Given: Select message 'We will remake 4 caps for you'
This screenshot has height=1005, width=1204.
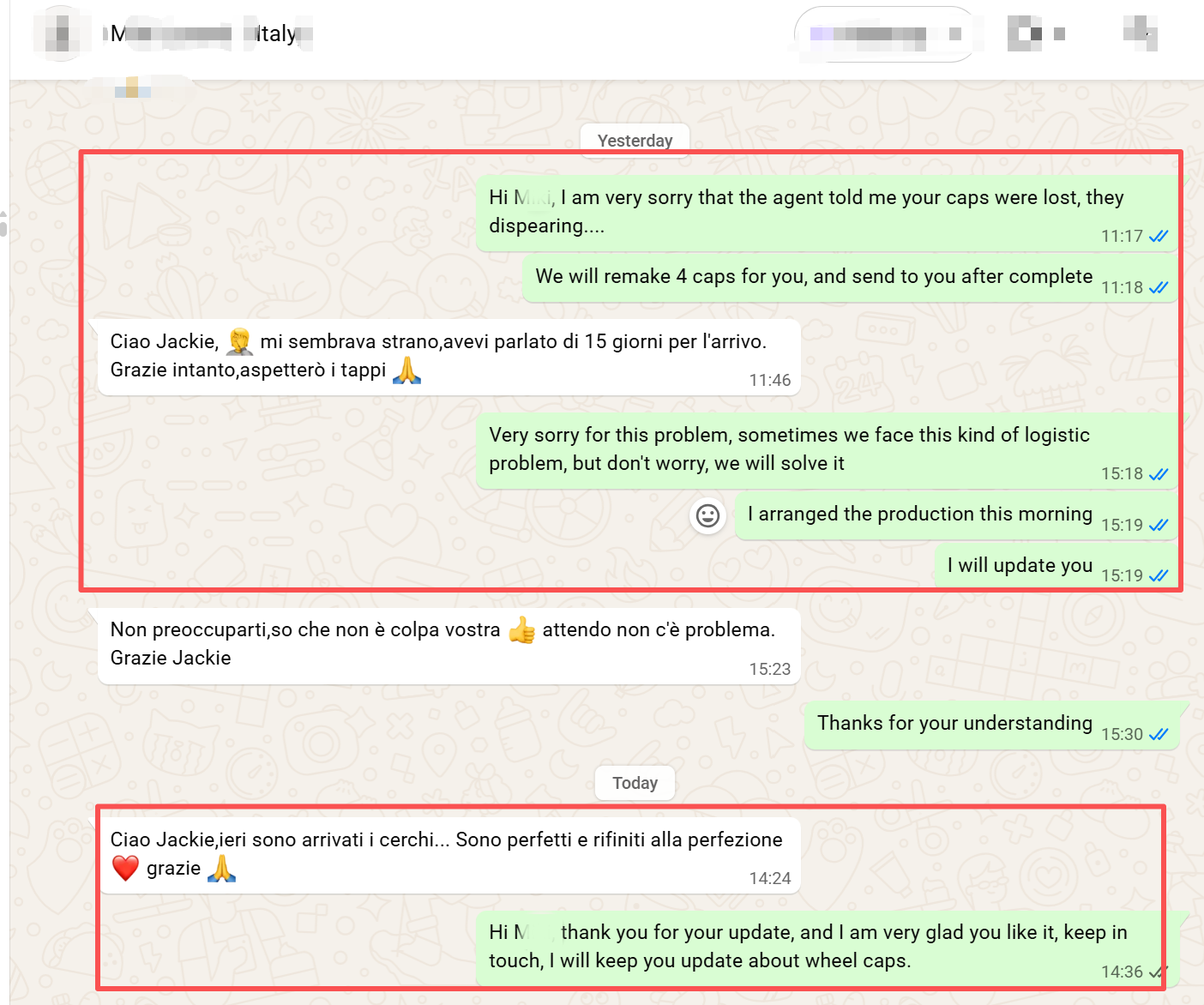Looking at the screenshot, I should point(851,277).
